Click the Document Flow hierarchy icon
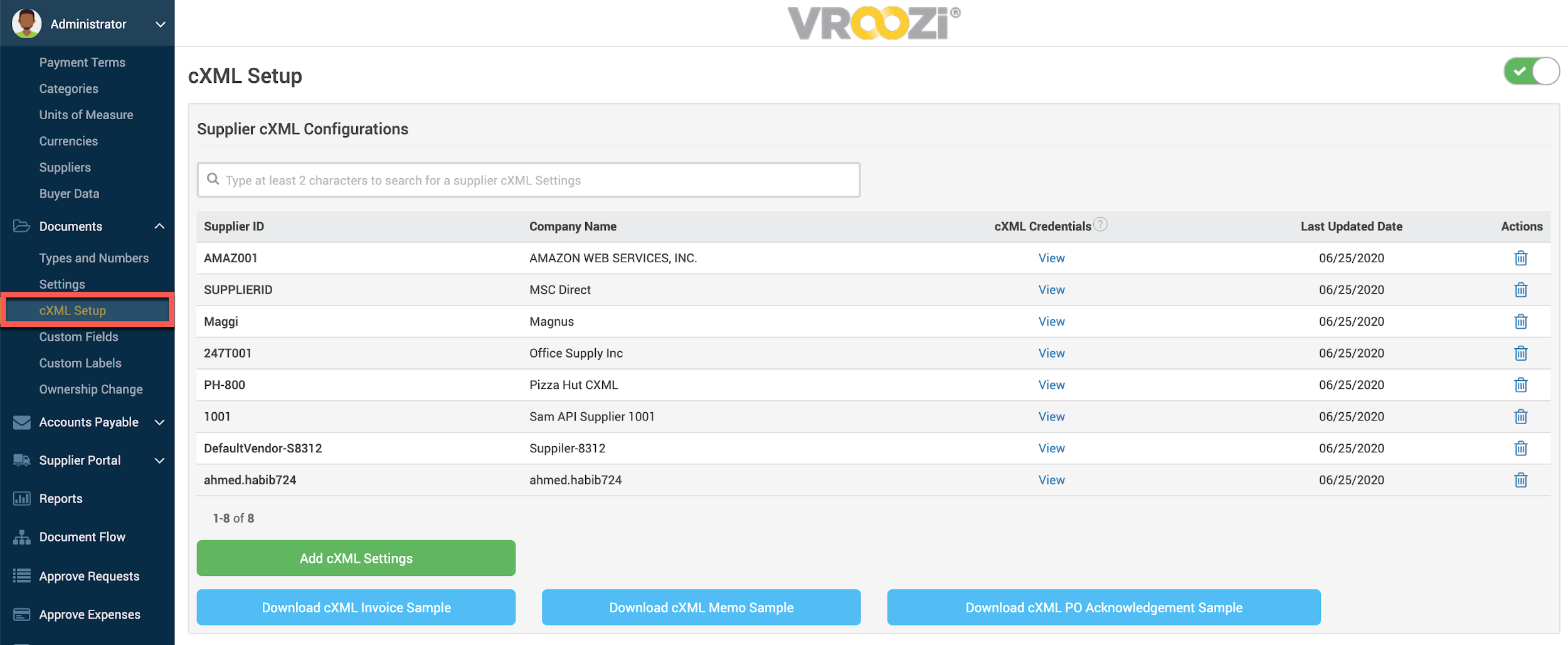This screenshot has height=645, width=1568. (21, 537)
